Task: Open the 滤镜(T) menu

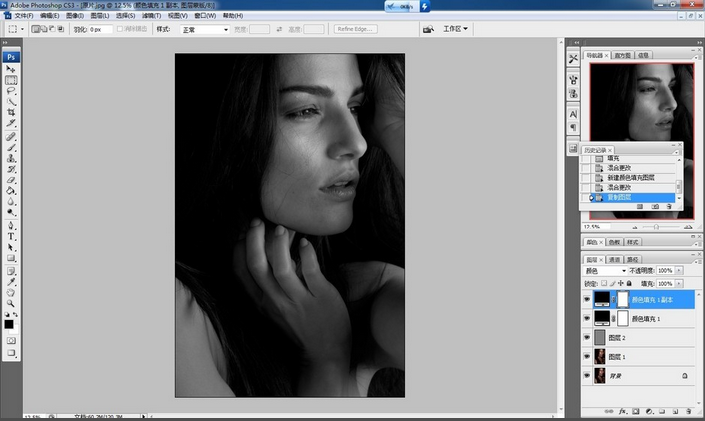Action: coord(152,16)
